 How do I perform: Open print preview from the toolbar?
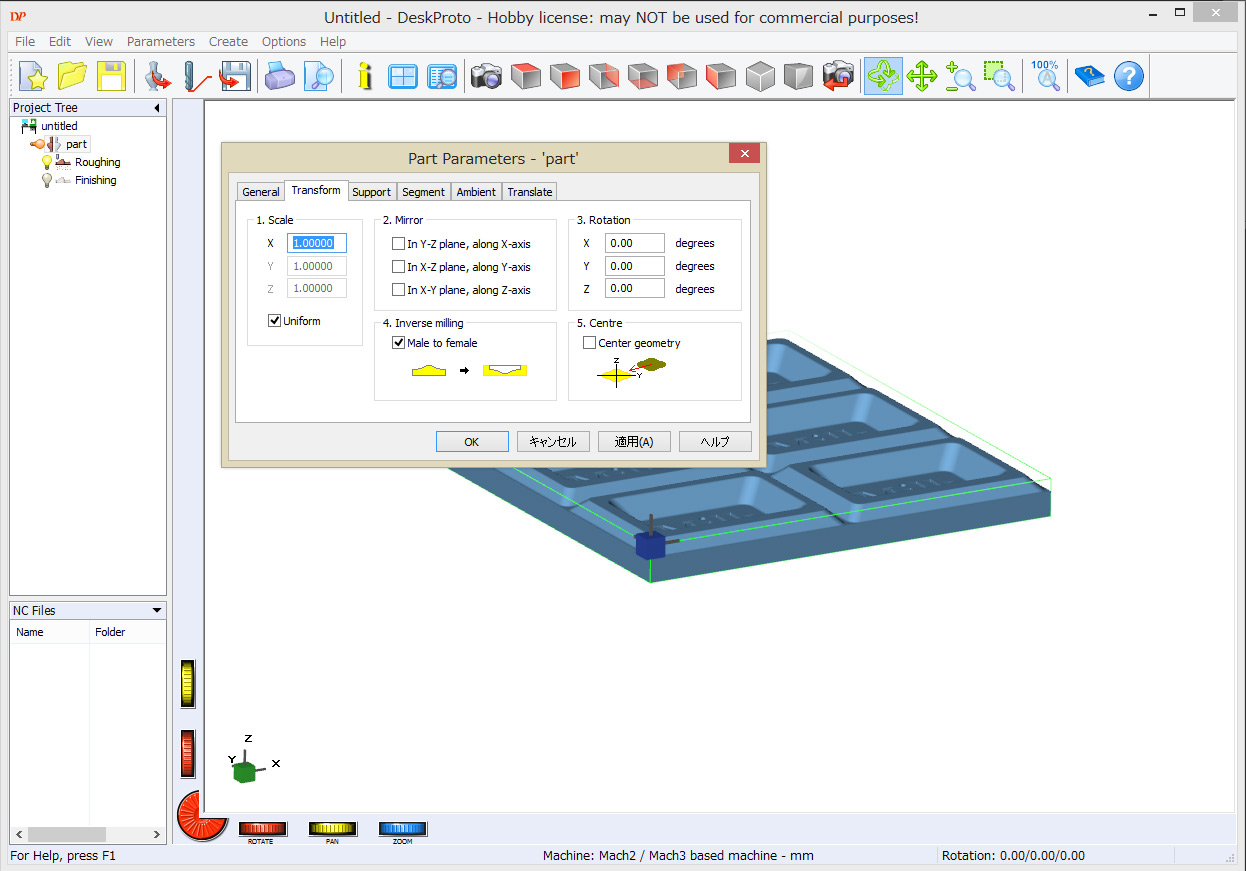pyautogui.click(x=318, y=76)
